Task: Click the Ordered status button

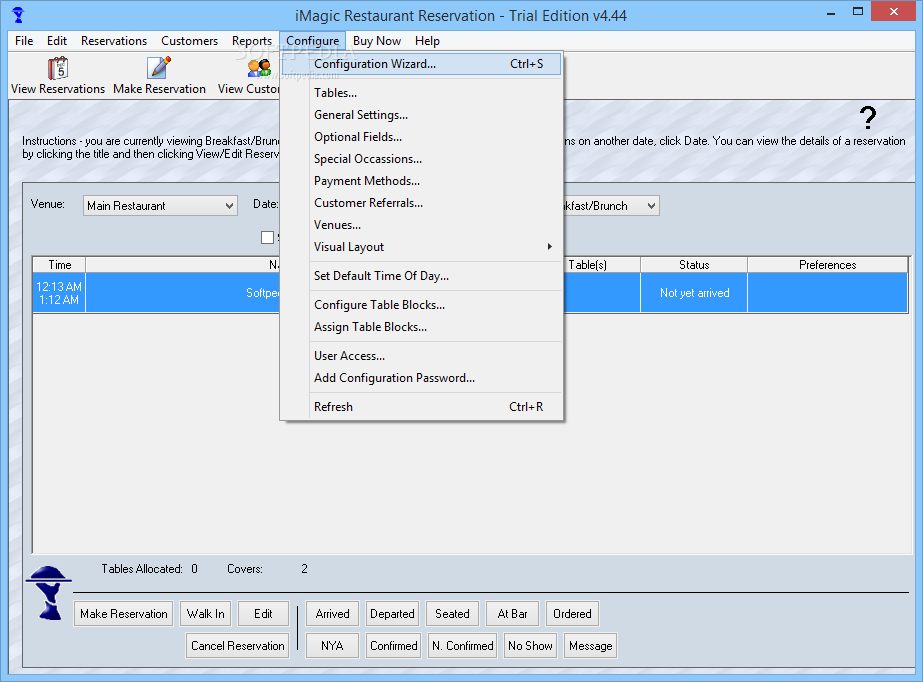Action: click(572, 614)
